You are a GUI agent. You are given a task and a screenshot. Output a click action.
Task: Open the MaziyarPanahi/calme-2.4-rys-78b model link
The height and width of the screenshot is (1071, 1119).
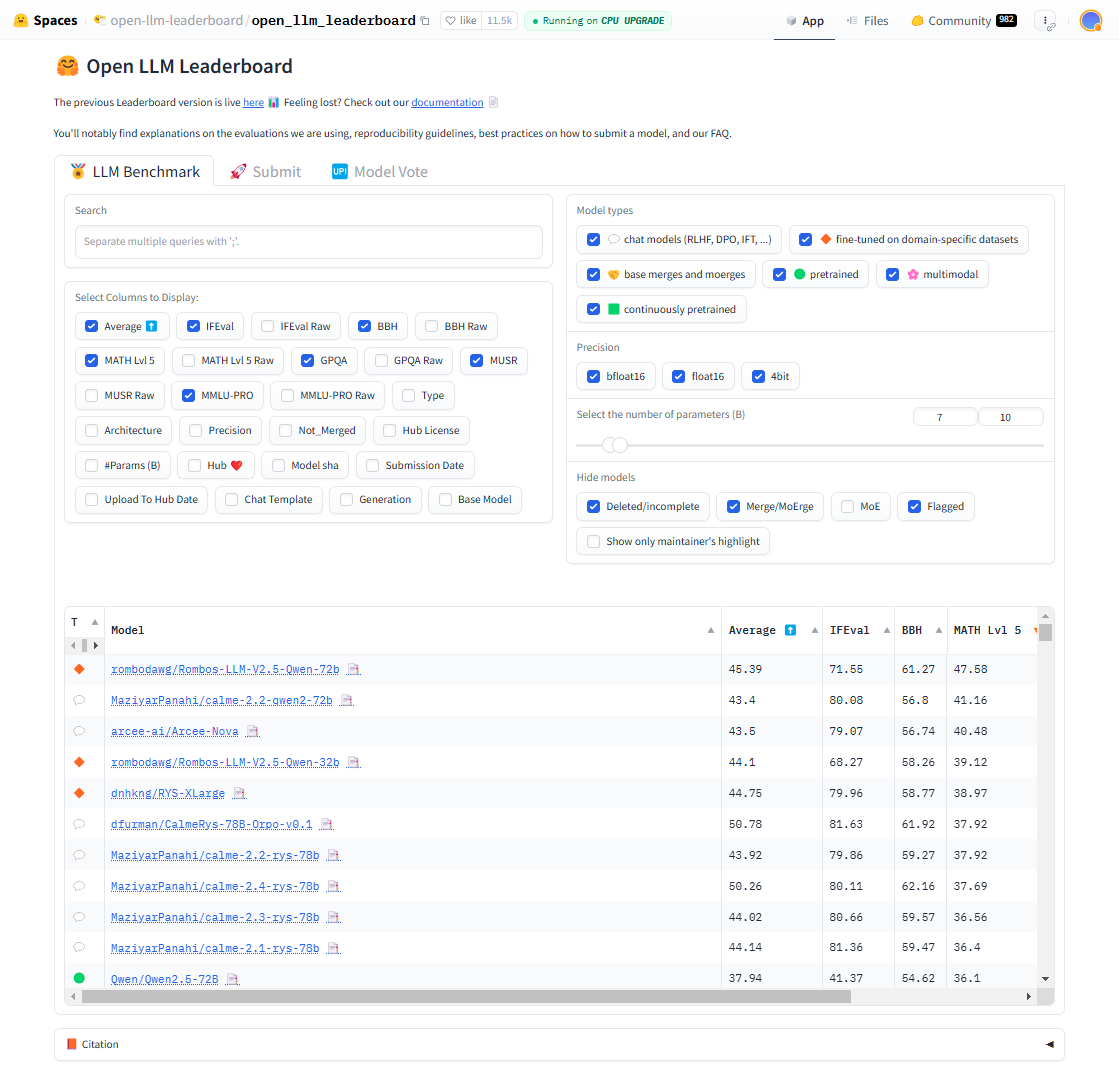tap(215, 886)
